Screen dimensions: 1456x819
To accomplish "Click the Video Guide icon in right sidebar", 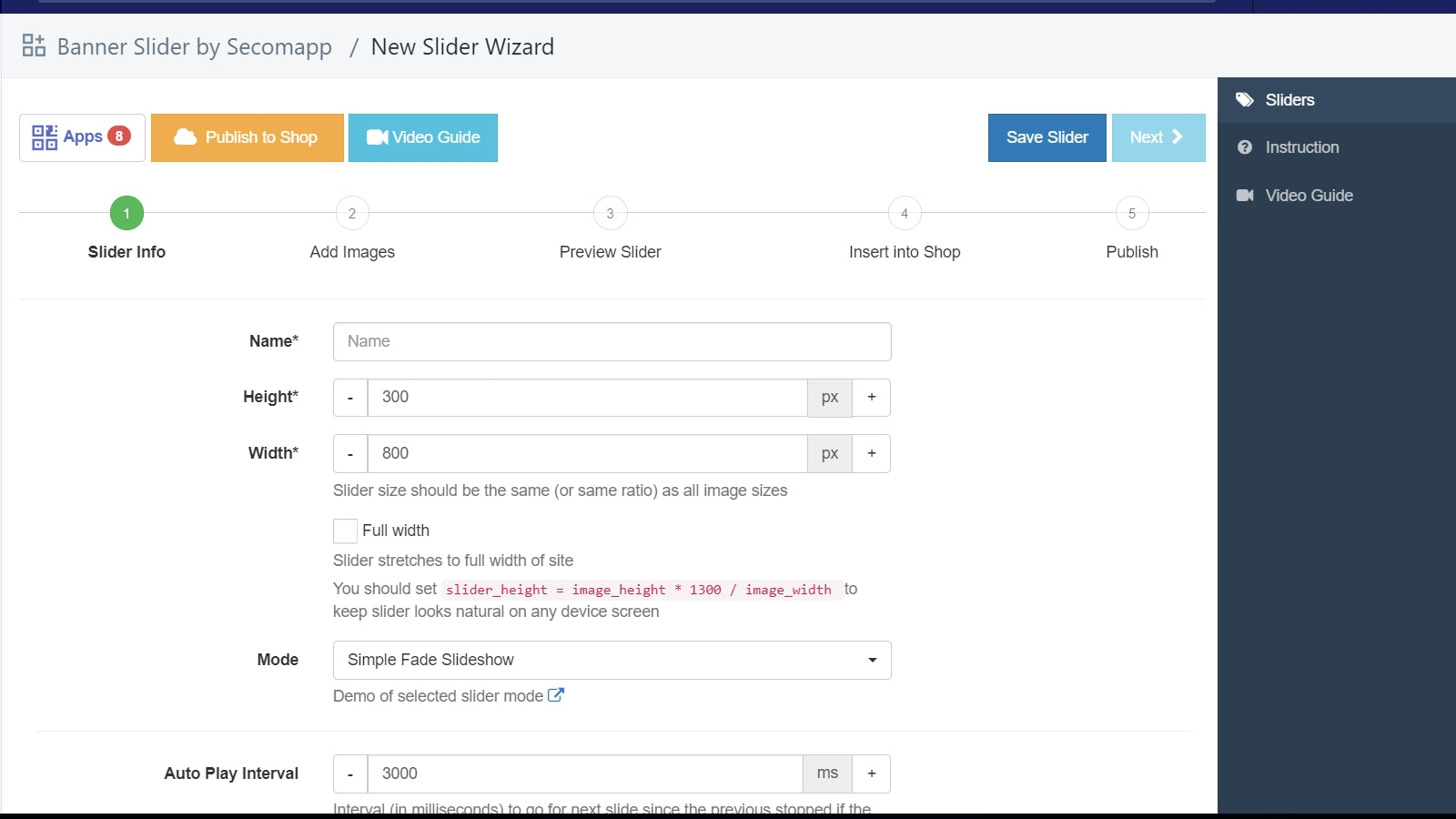I will pos(1244,195).
